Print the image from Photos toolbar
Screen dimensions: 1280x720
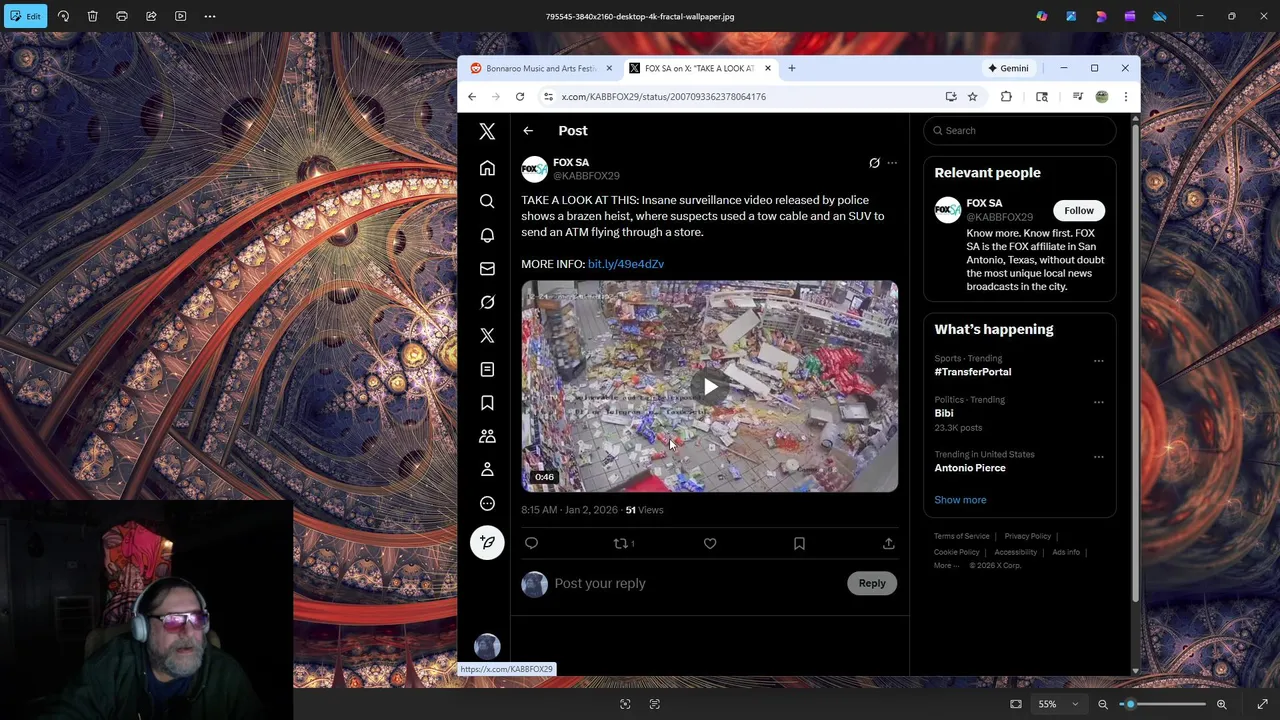(x=122, y=16)
